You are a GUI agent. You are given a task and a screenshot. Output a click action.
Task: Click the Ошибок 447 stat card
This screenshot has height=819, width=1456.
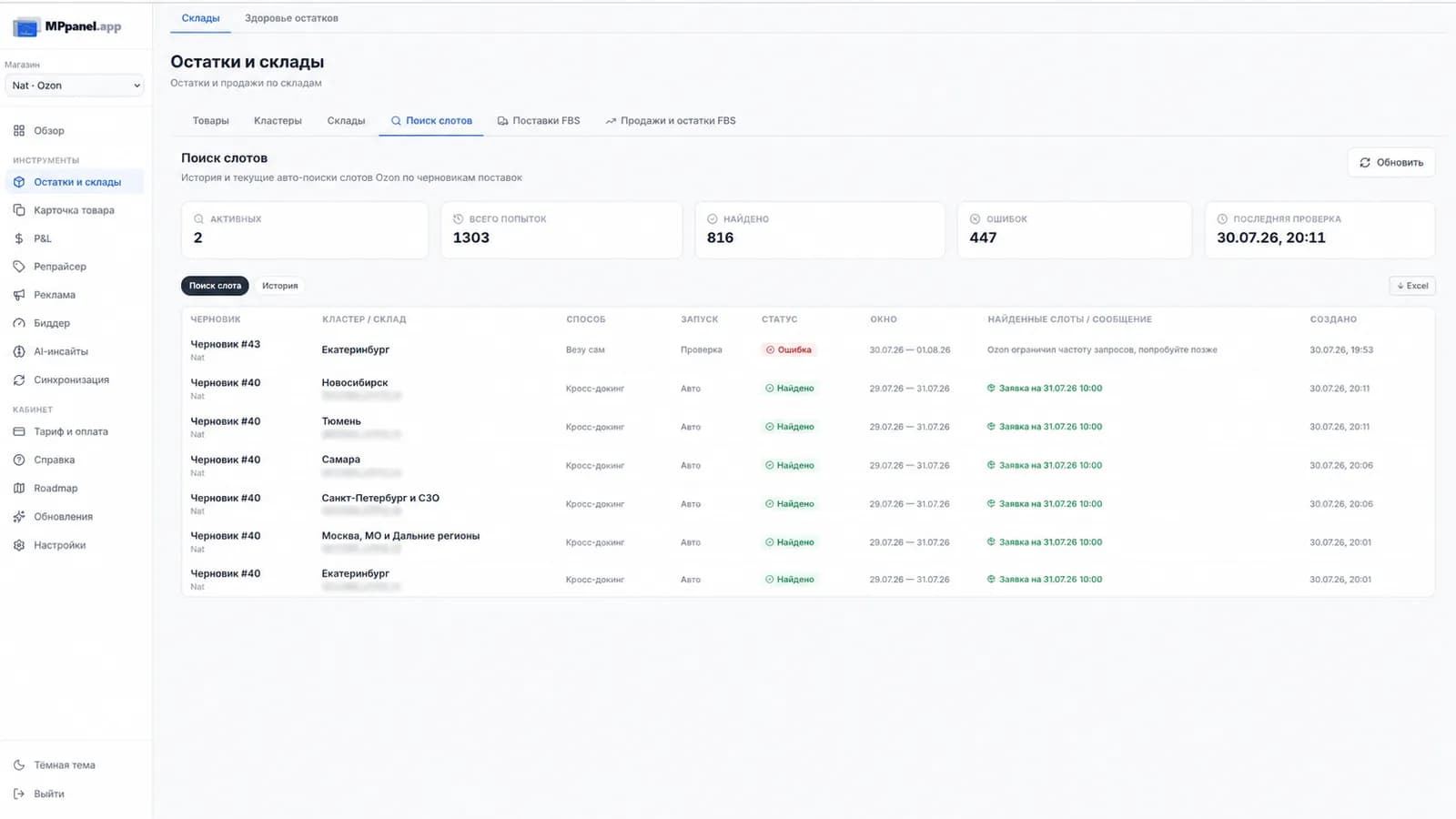tap(1075, 230)
